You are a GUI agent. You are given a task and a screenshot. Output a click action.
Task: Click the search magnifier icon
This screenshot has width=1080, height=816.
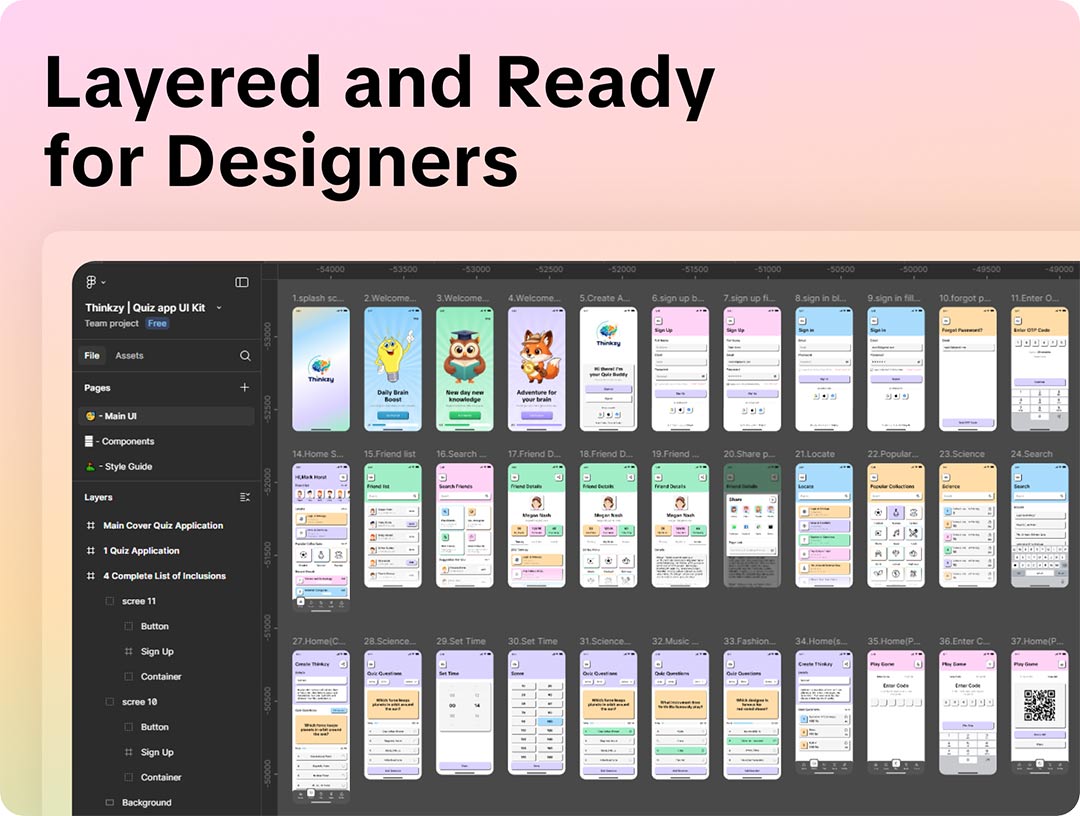pos(245,356)
